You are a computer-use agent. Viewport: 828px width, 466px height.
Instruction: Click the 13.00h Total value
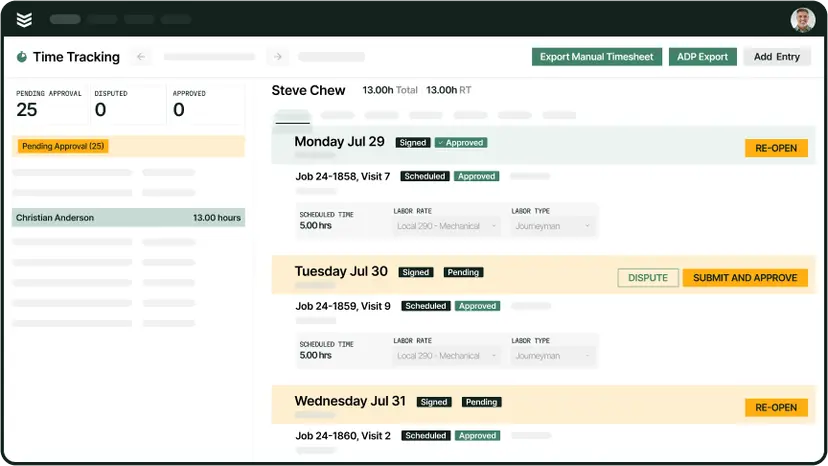pyautogui.click(x=390, y=90)
